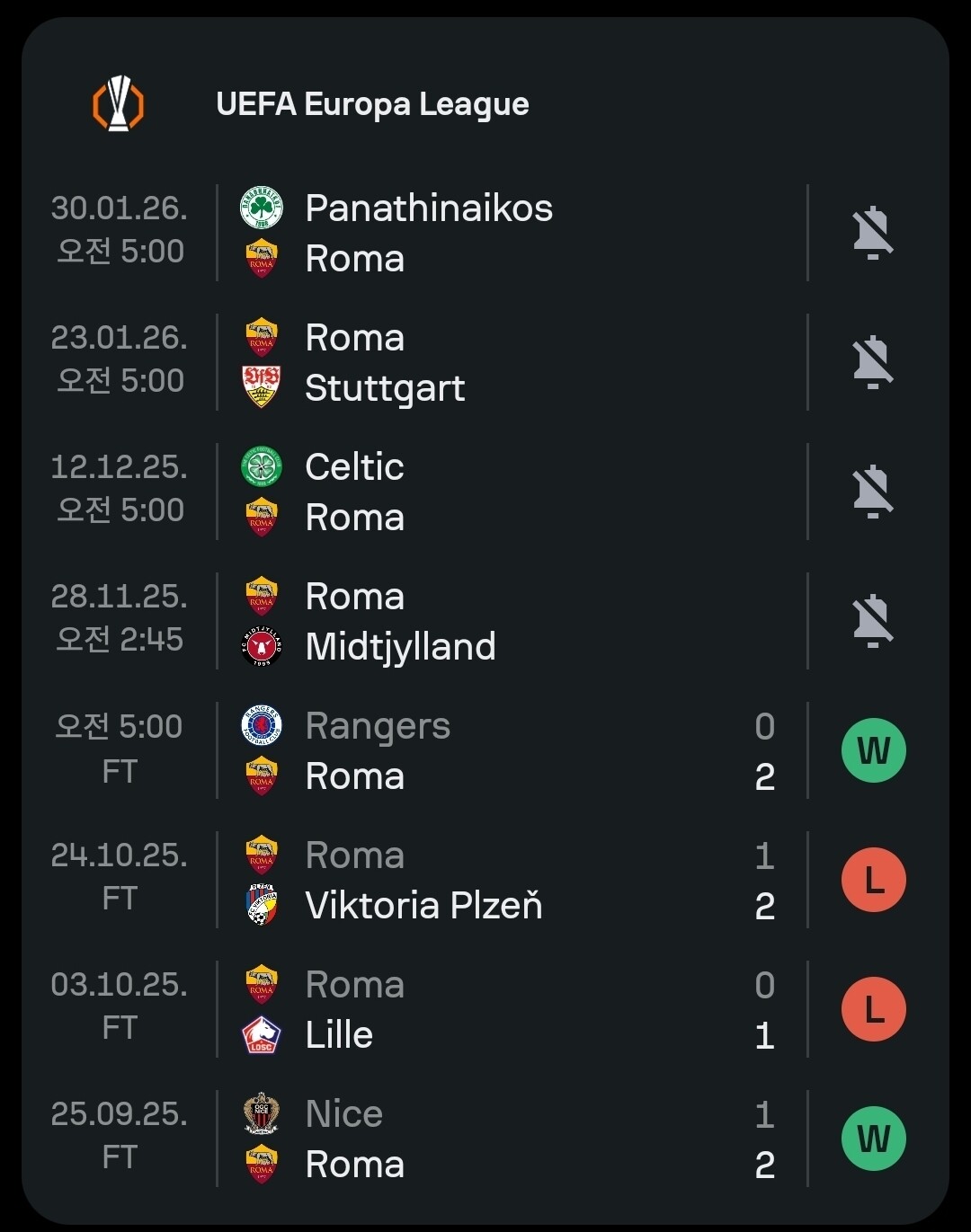Select the W badge for Rangers match
971x1232 pixels.
(873, 750)
